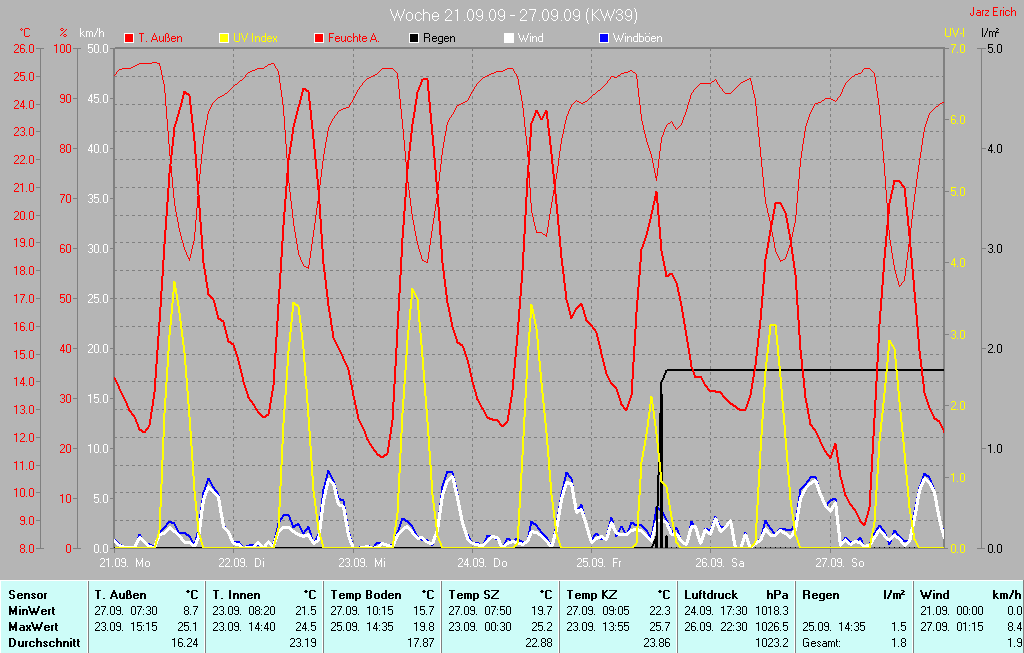Click the Temp Boden minimum 15.7
1024x653 pixels.
(x=424, y=611)
